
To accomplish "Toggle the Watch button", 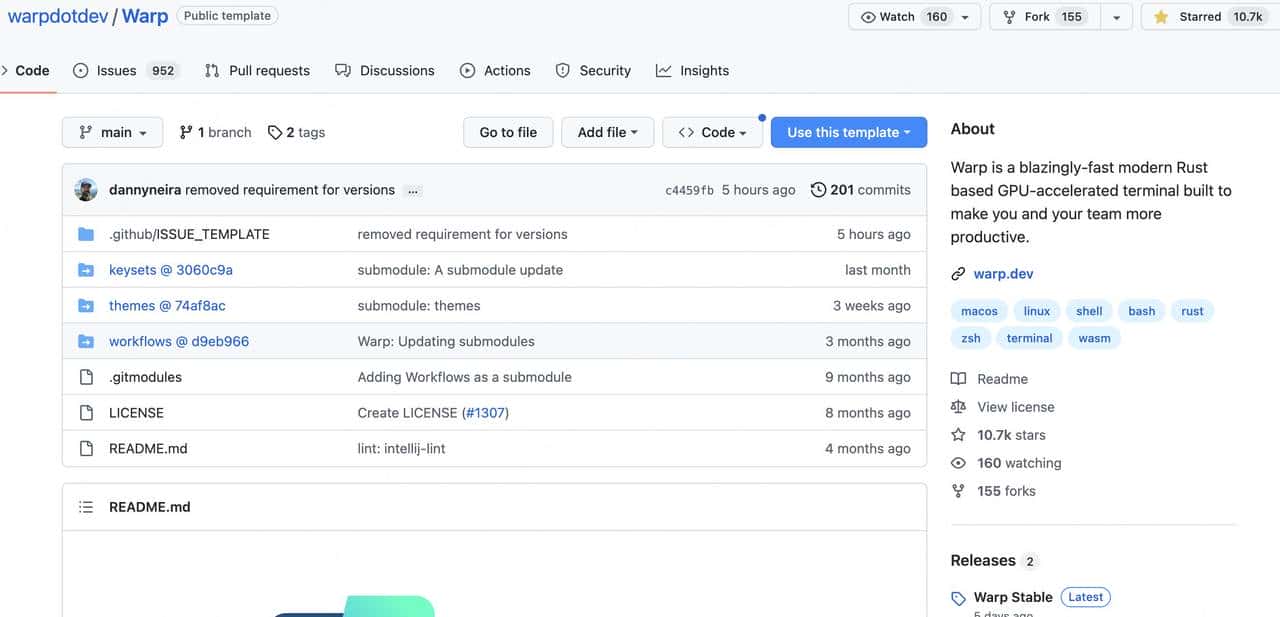I will pyautogui.click(x=904, y=17).
